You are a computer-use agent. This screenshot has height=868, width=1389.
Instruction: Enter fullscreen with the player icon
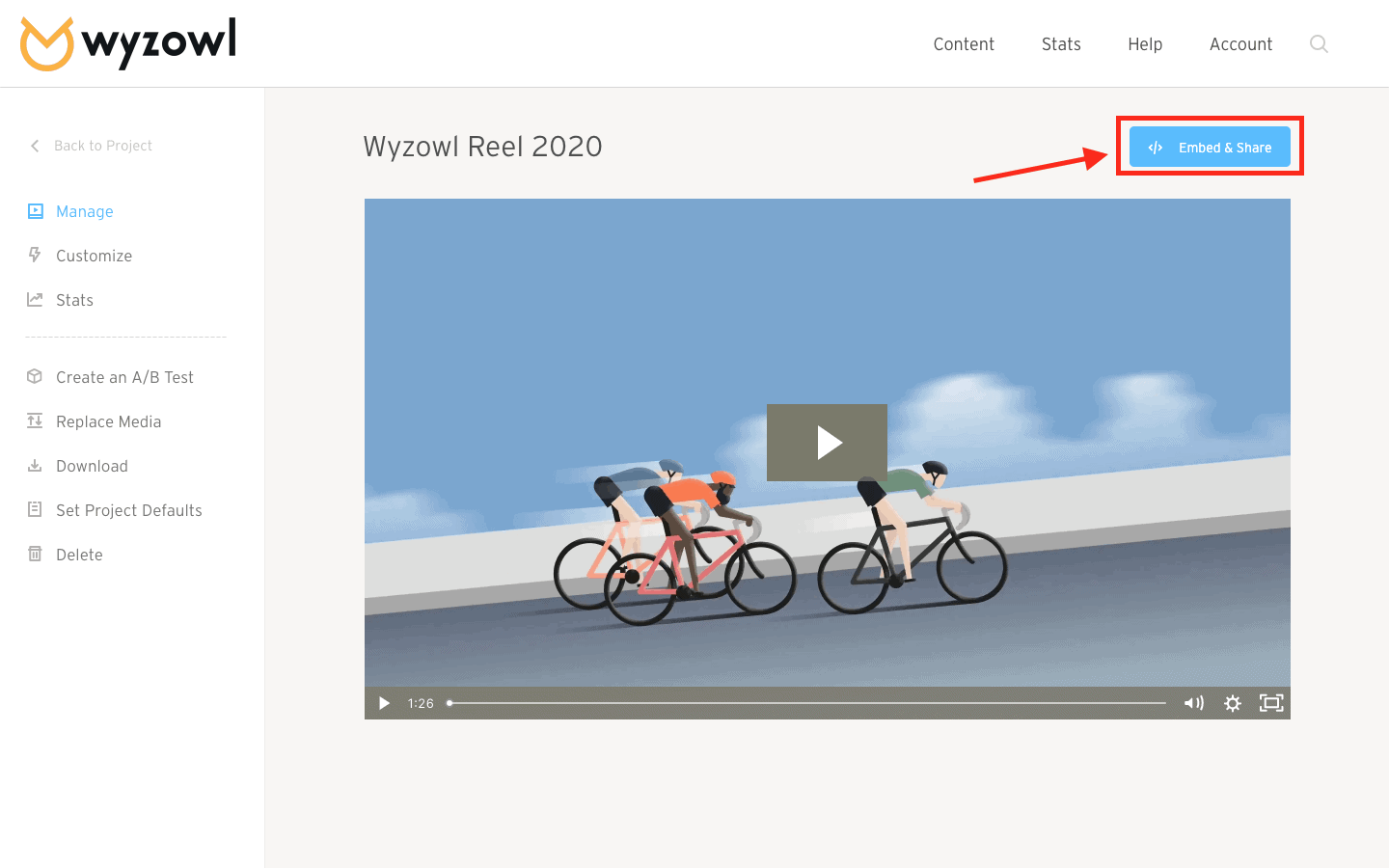[1271, 703]
